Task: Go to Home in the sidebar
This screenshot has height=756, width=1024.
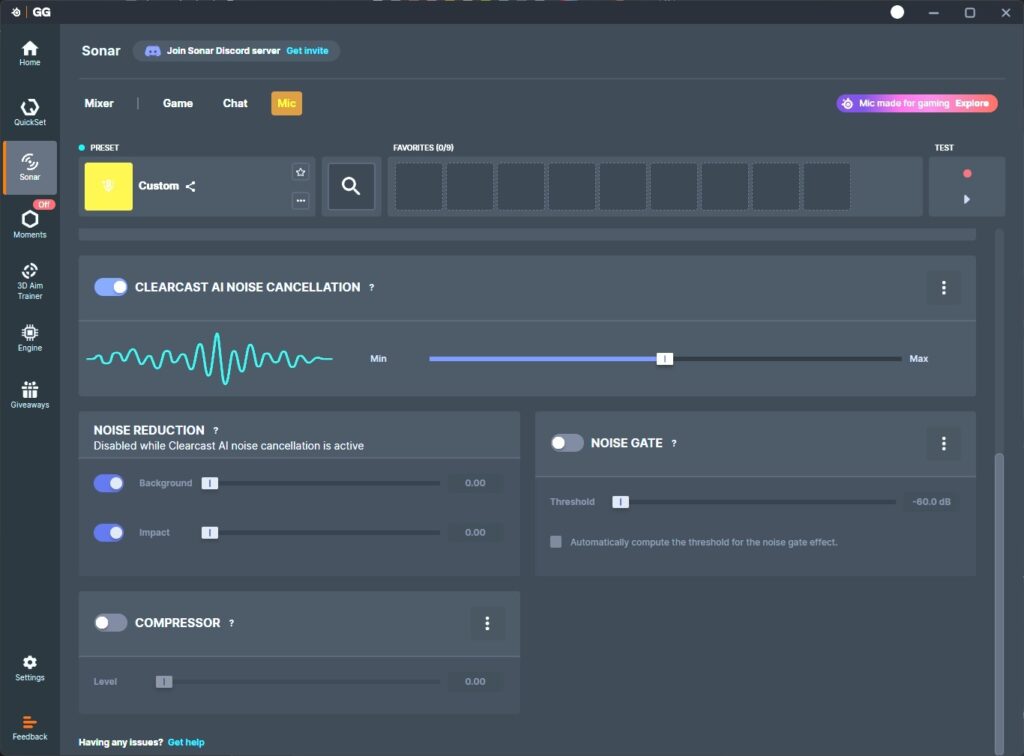Action: [29, 54]
